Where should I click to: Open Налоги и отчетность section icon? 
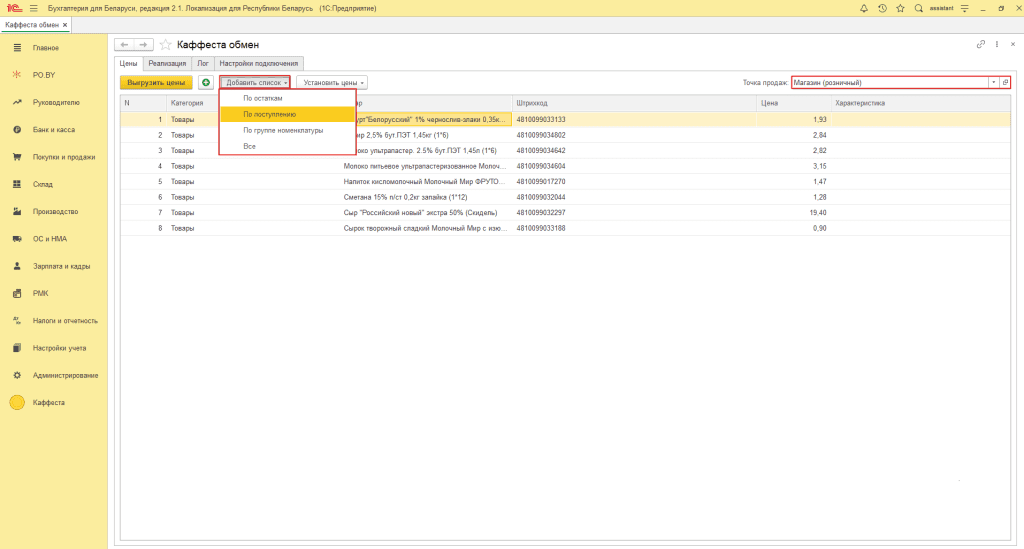click(x=17, y=321)
